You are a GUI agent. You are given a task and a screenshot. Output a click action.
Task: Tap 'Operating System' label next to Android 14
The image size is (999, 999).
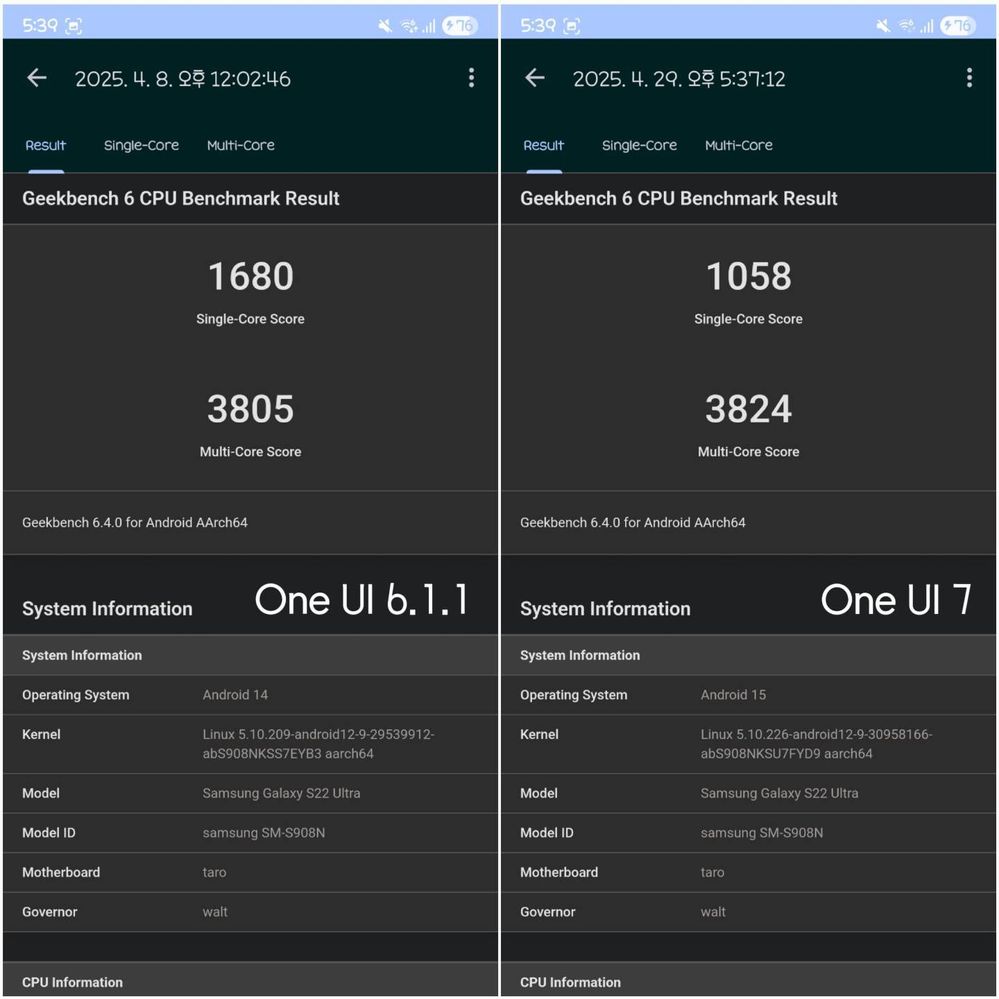coord(76,695)
